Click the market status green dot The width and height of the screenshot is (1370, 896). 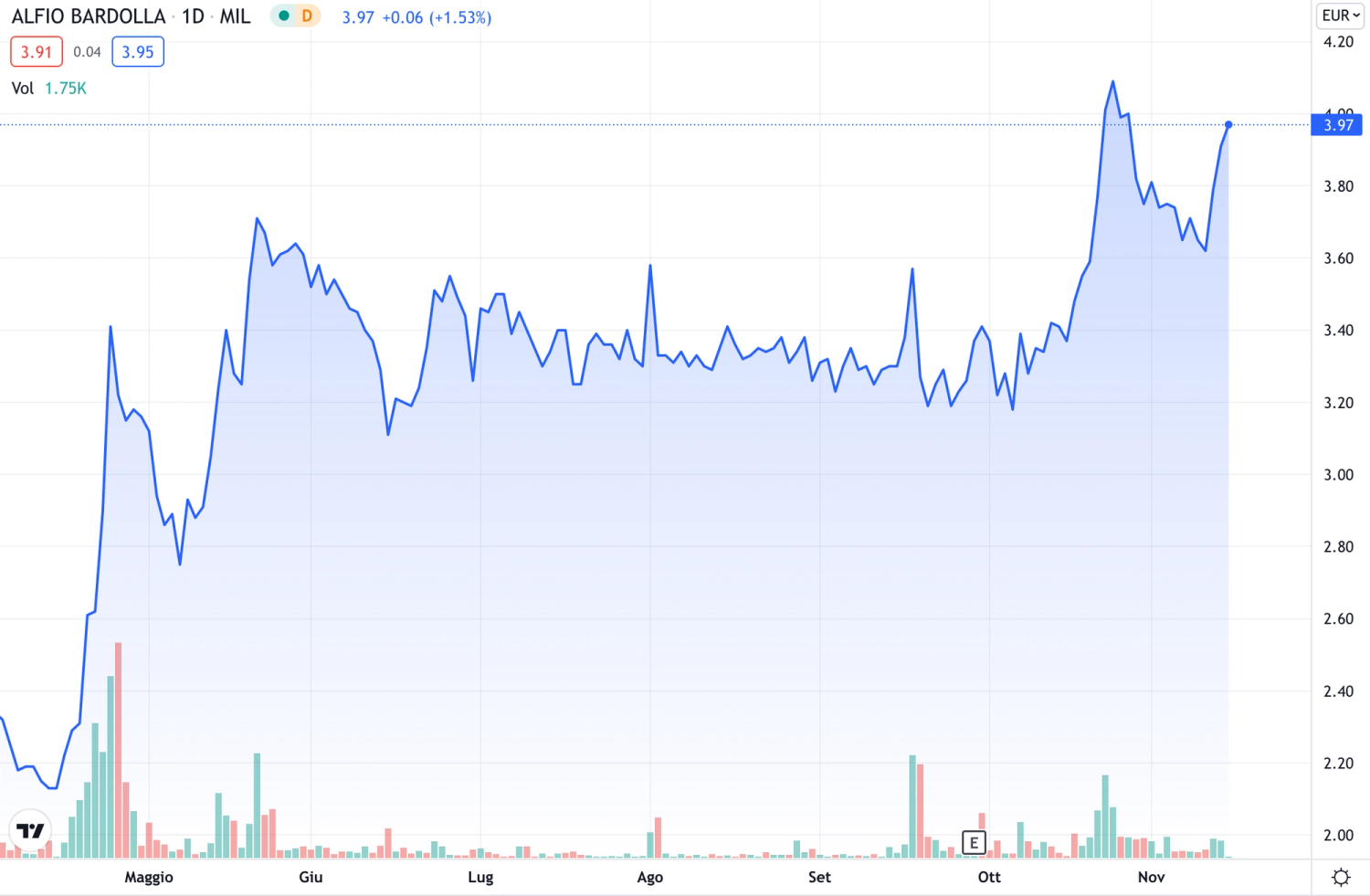pyautogui.click(x=284, y=16)
